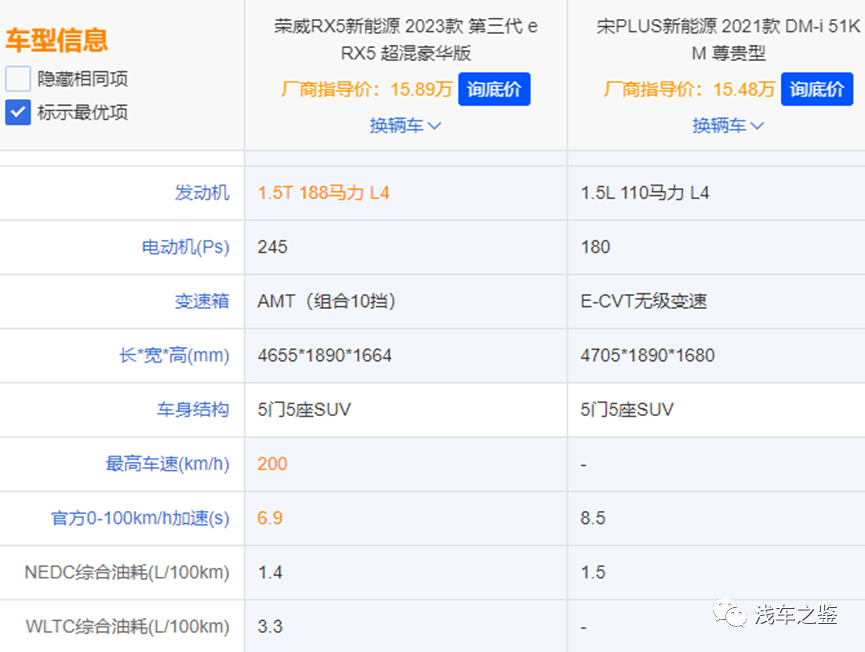This screenshot has height=652, width=865.
Task: Click the 车型信息 heading
Action: (x=57, y=40)
